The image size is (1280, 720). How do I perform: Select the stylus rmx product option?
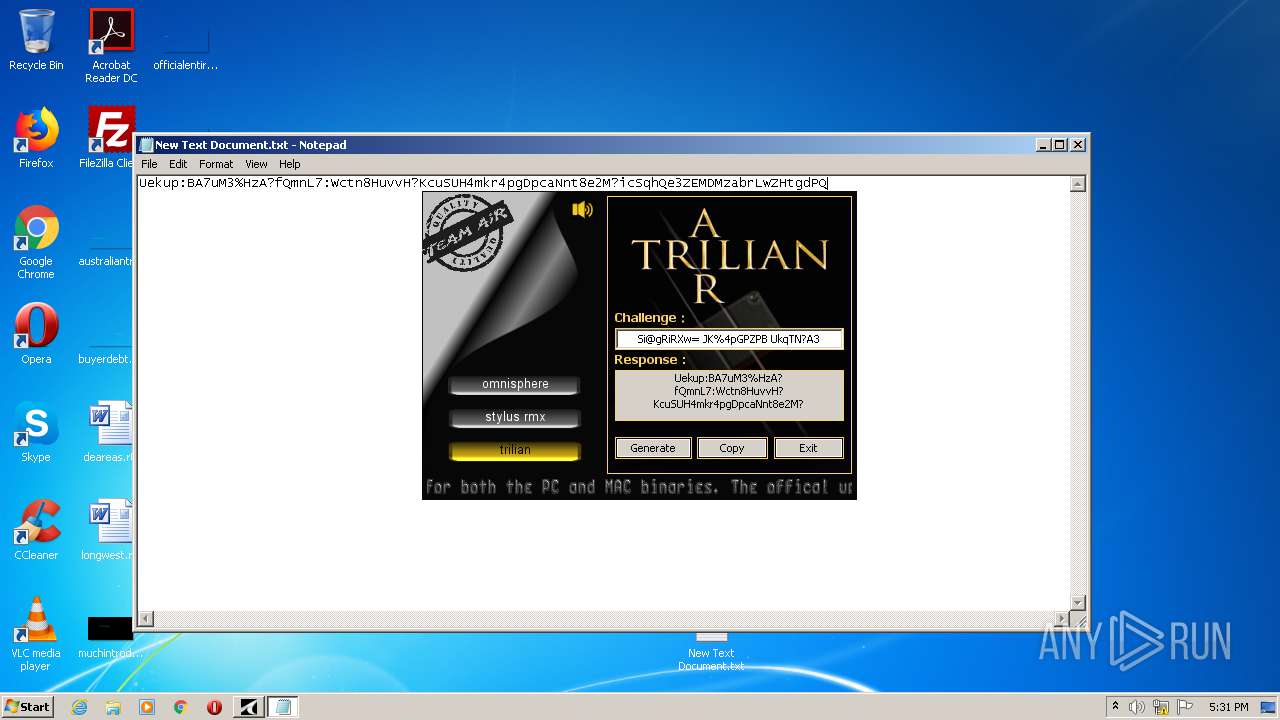tap(515, 417)
